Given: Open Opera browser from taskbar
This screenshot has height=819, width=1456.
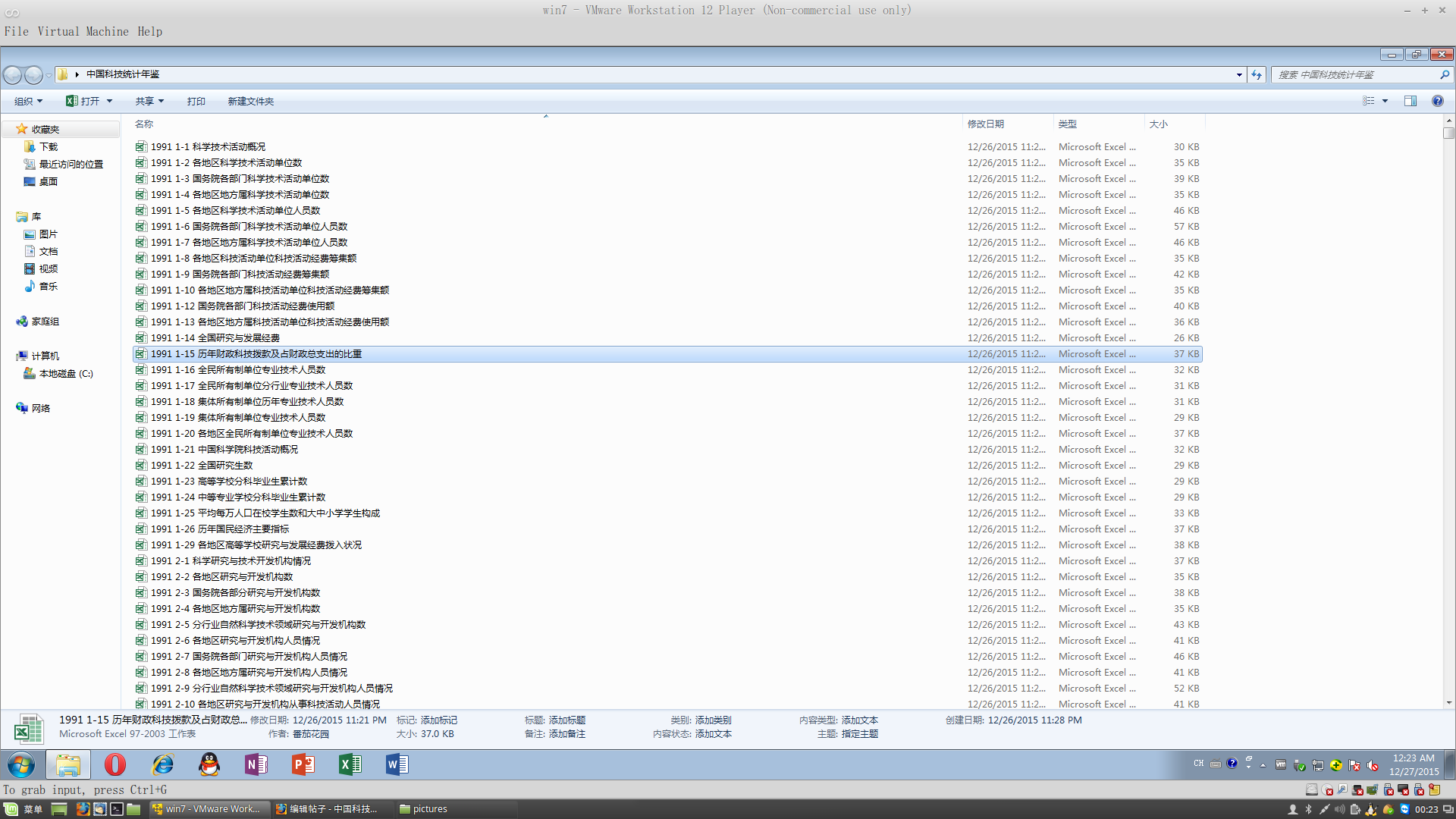Looking at the screenshot, I should 115,764.
